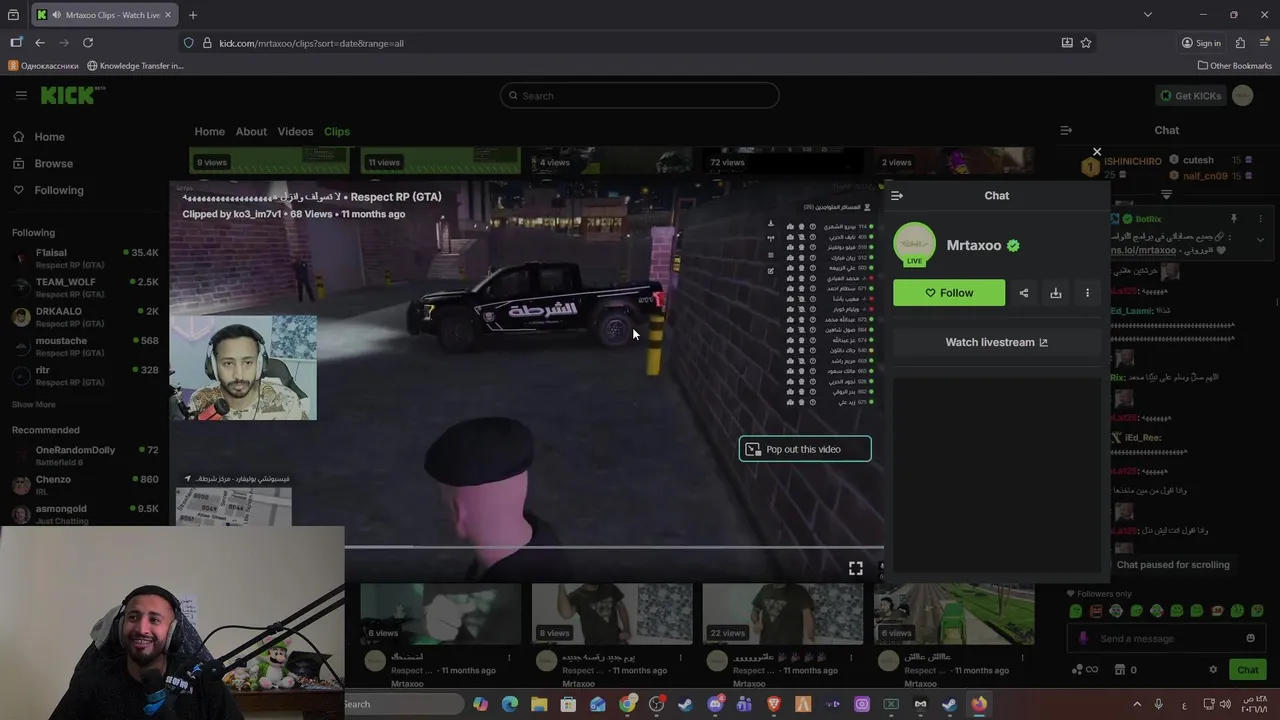Enter fullscreen on the clip player
Viewport: 1280px width, 720px height.
(x=856, y=568)
